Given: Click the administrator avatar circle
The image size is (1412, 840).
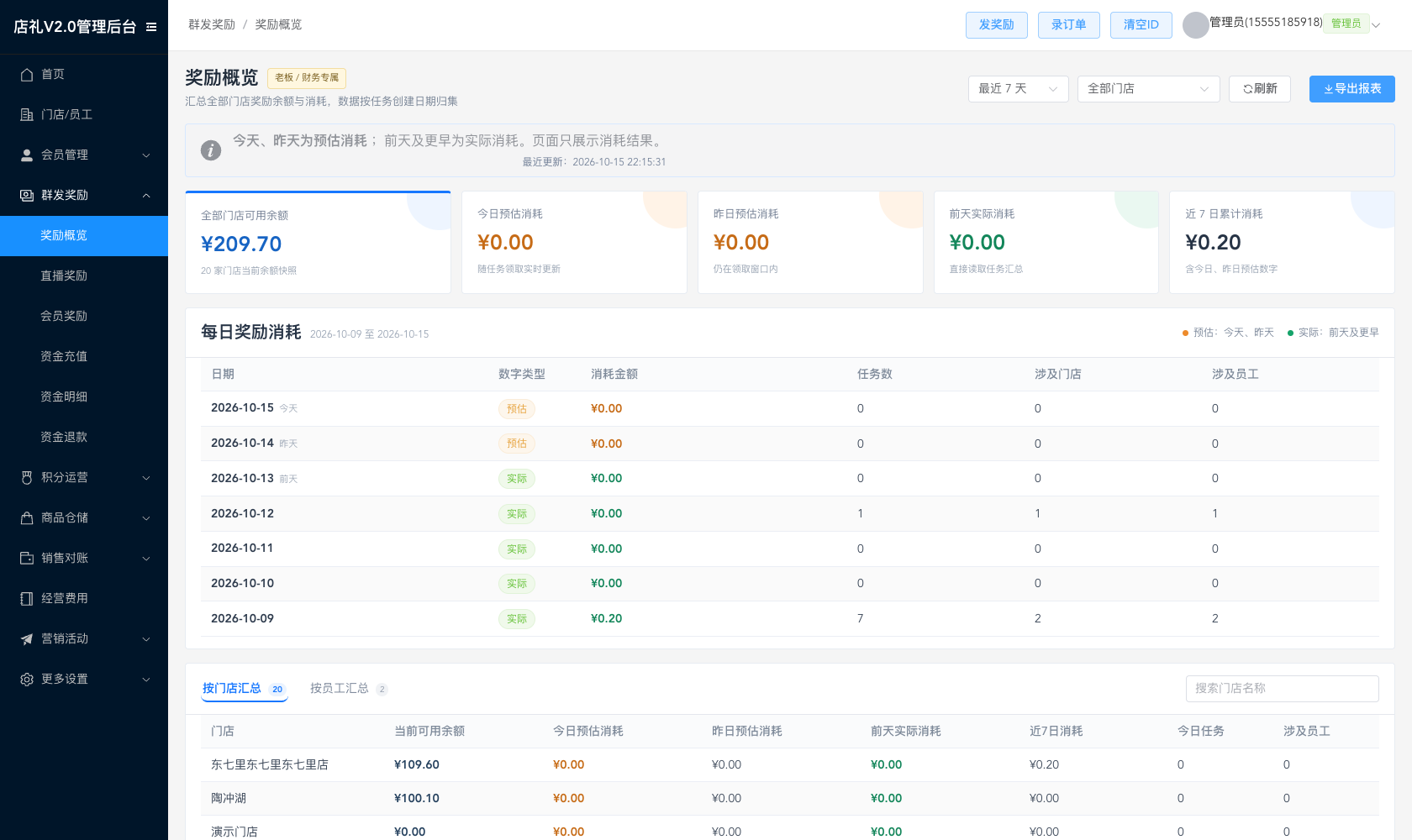Looking at the screenshot, I should [1195, 25].
